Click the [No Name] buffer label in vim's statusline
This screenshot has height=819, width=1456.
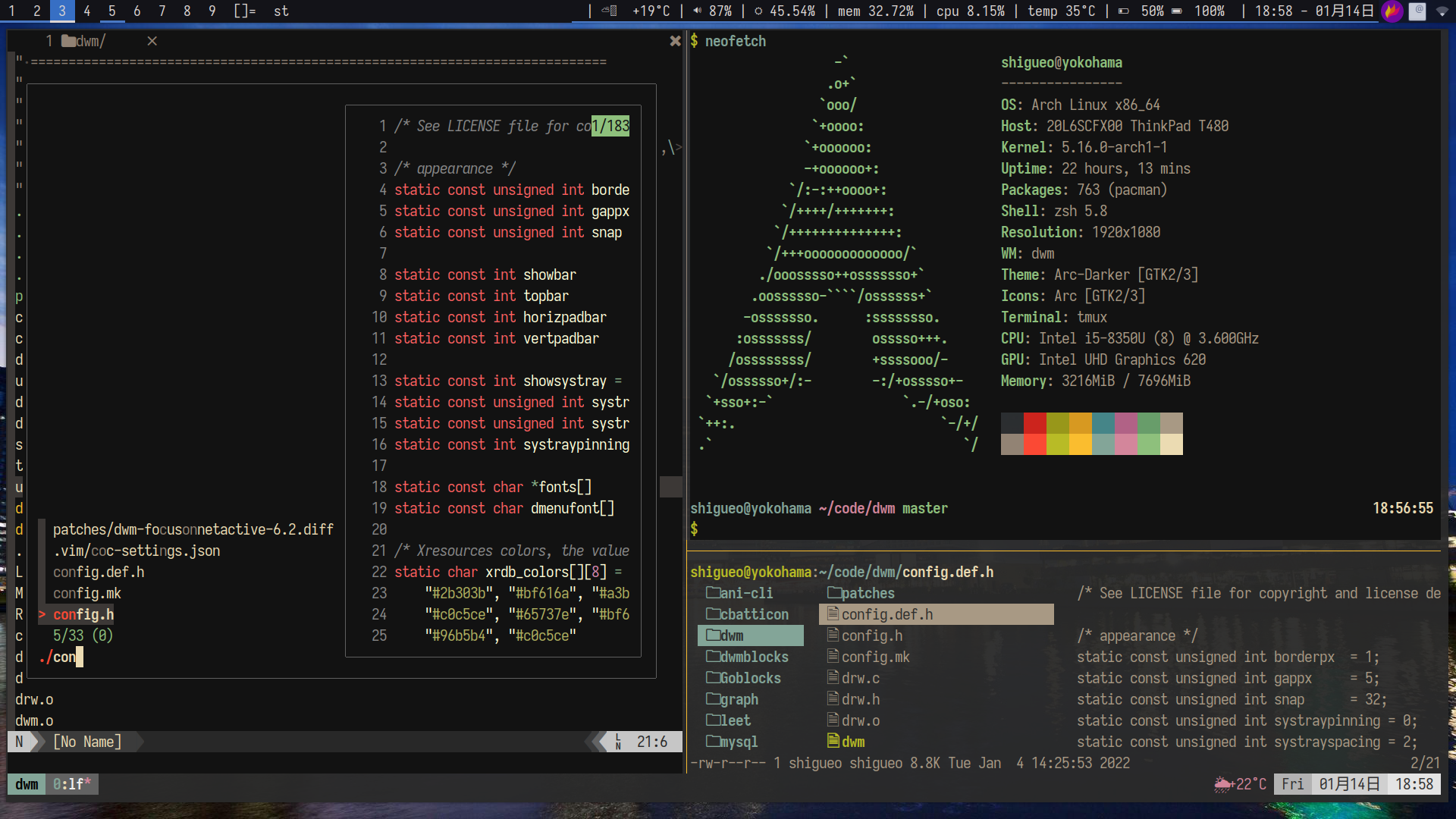point(87,742)
